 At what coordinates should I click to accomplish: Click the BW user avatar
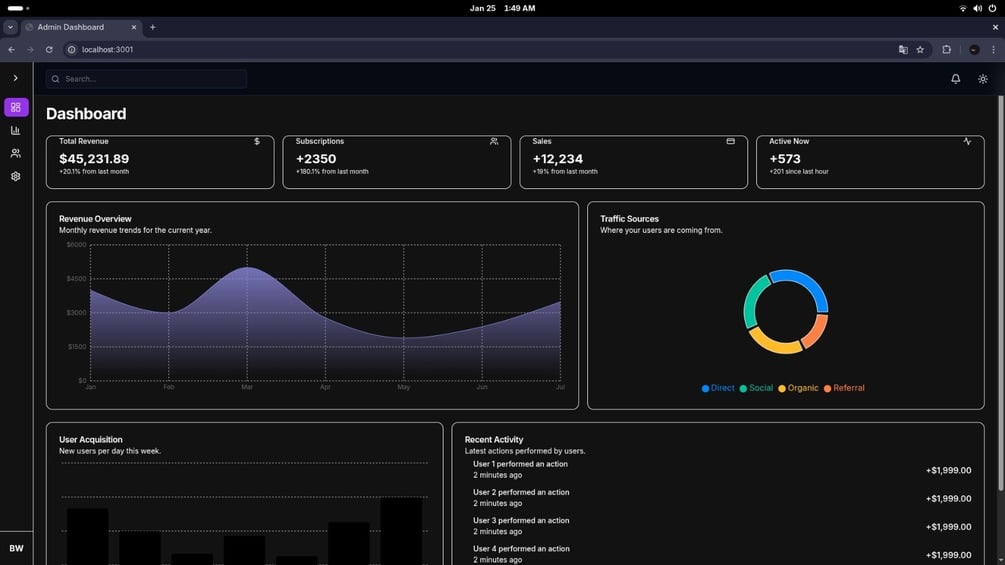click(x=16, y=548)
